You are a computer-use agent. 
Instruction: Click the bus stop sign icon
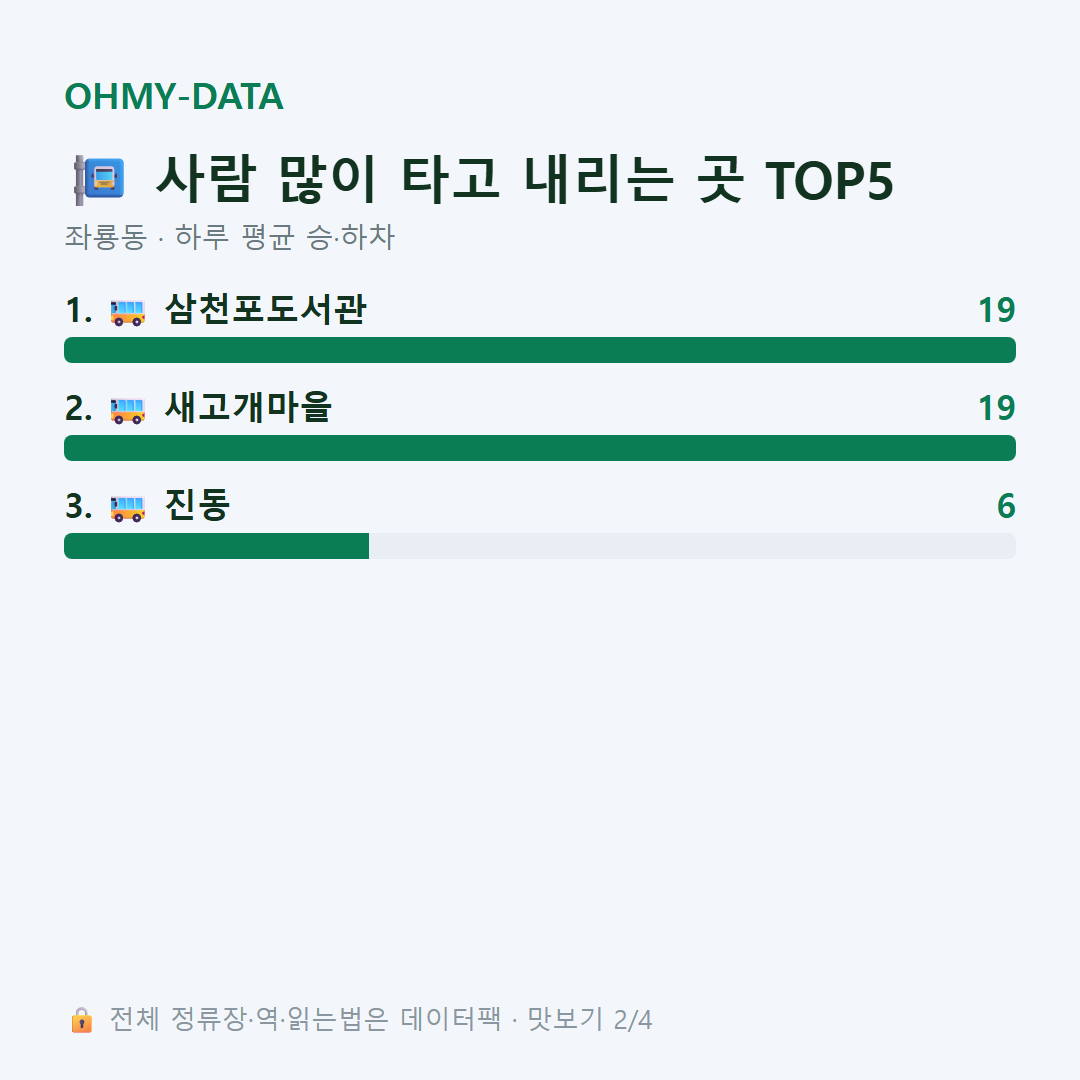tap(99, 180)
